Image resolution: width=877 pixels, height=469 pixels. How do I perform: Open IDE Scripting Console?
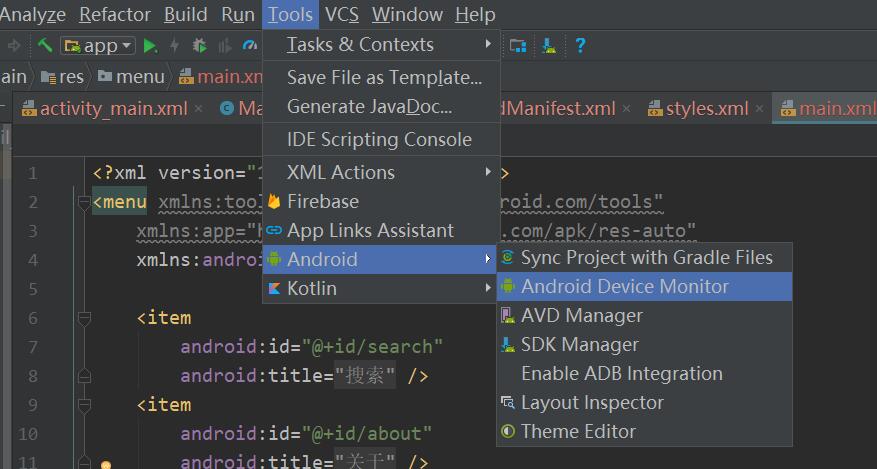(x=380, y=139)
